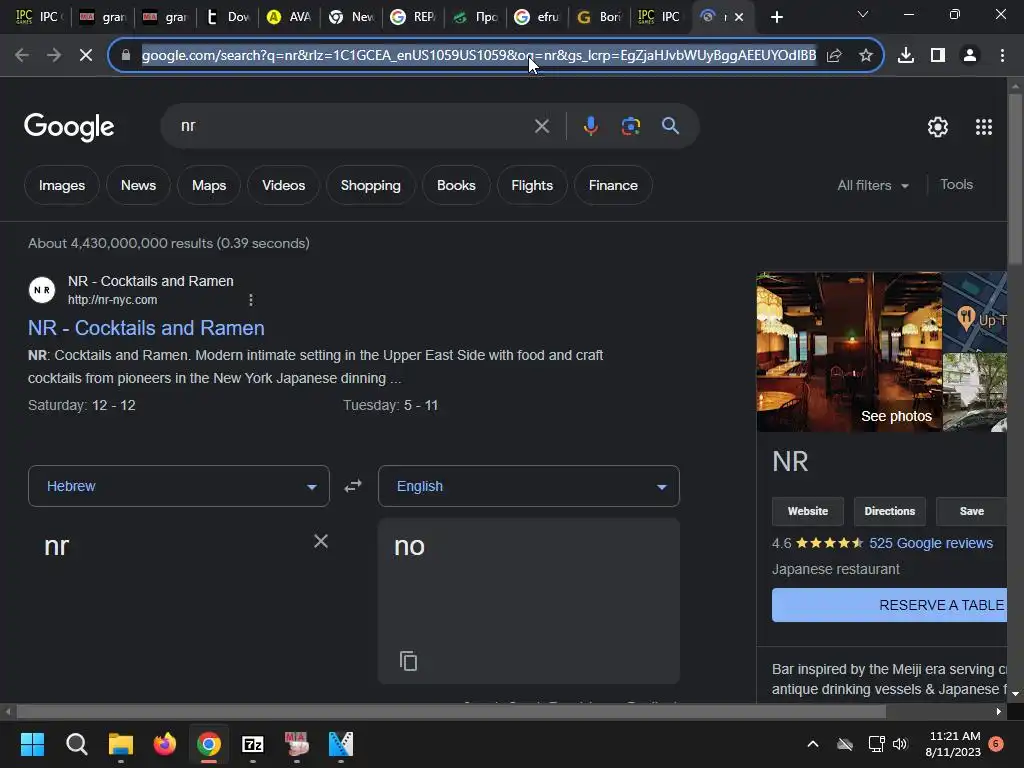Swap the Hebrew and English languages

click(x=353, y=486)
